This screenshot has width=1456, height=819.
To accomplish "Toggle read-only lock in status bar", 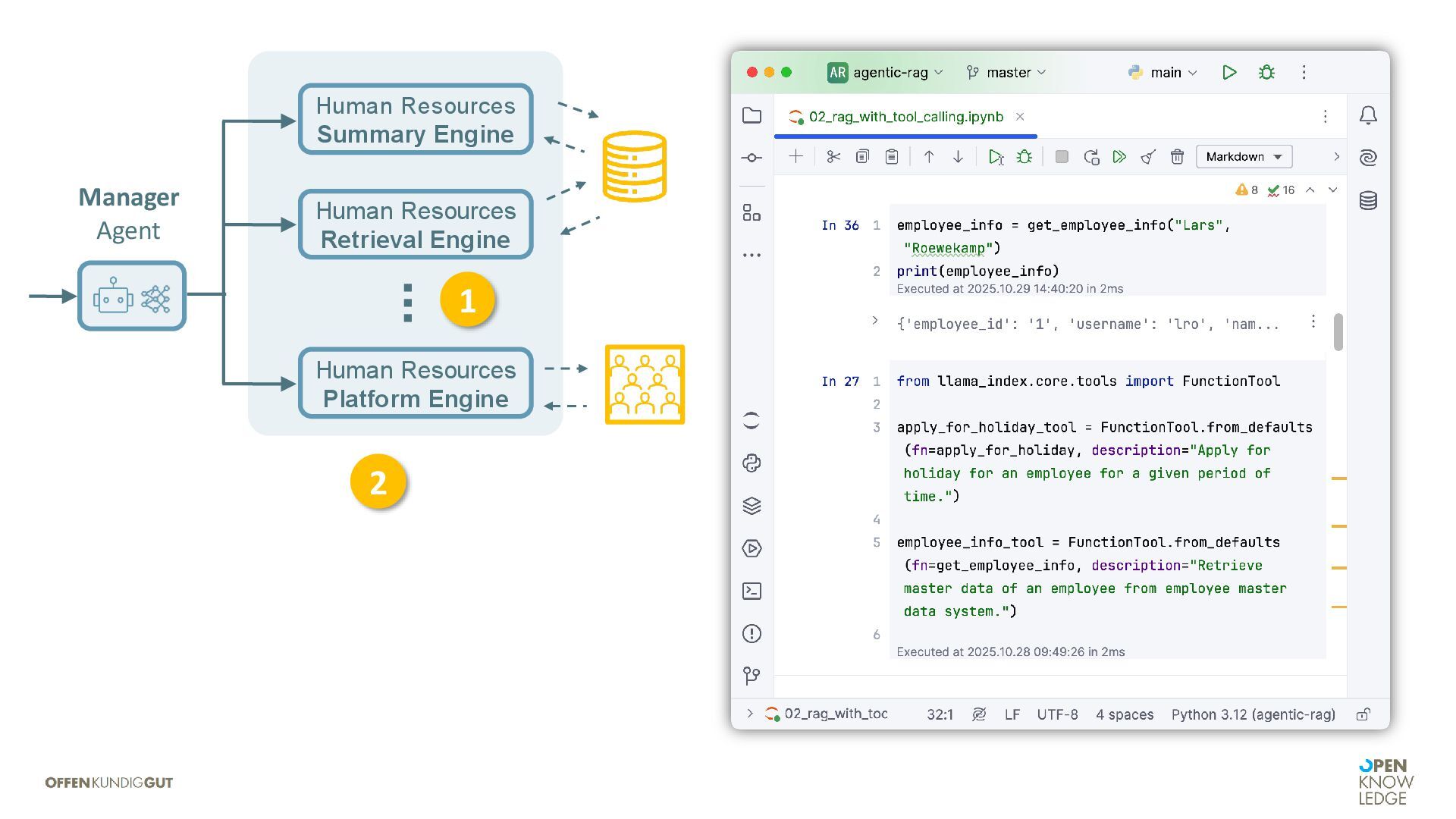I will [x=1363, y=714].
